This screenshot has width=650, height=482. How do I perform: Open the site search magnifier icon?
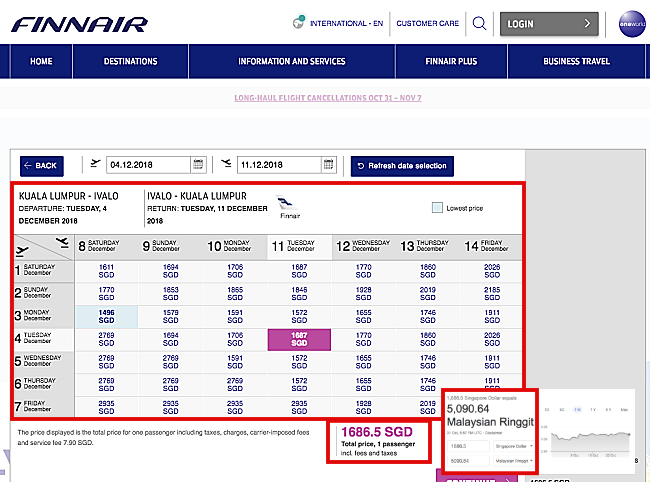point(479,23)
